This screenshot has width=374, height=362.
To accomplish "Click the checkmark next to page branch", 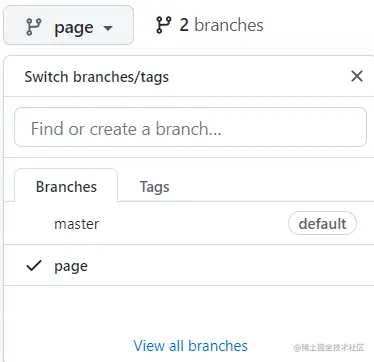I will point(34,266).
